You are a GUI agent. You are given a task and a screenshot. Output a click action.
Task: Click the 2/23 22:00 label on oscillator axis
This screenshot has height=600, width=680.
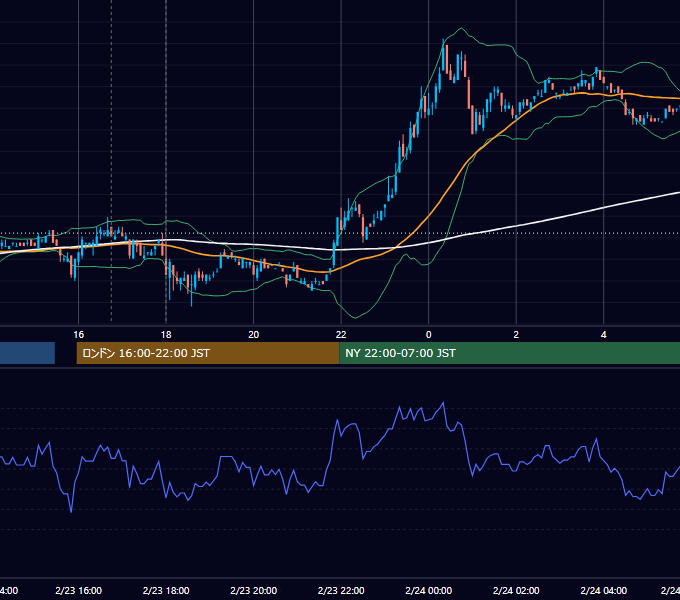click(341, 590)
